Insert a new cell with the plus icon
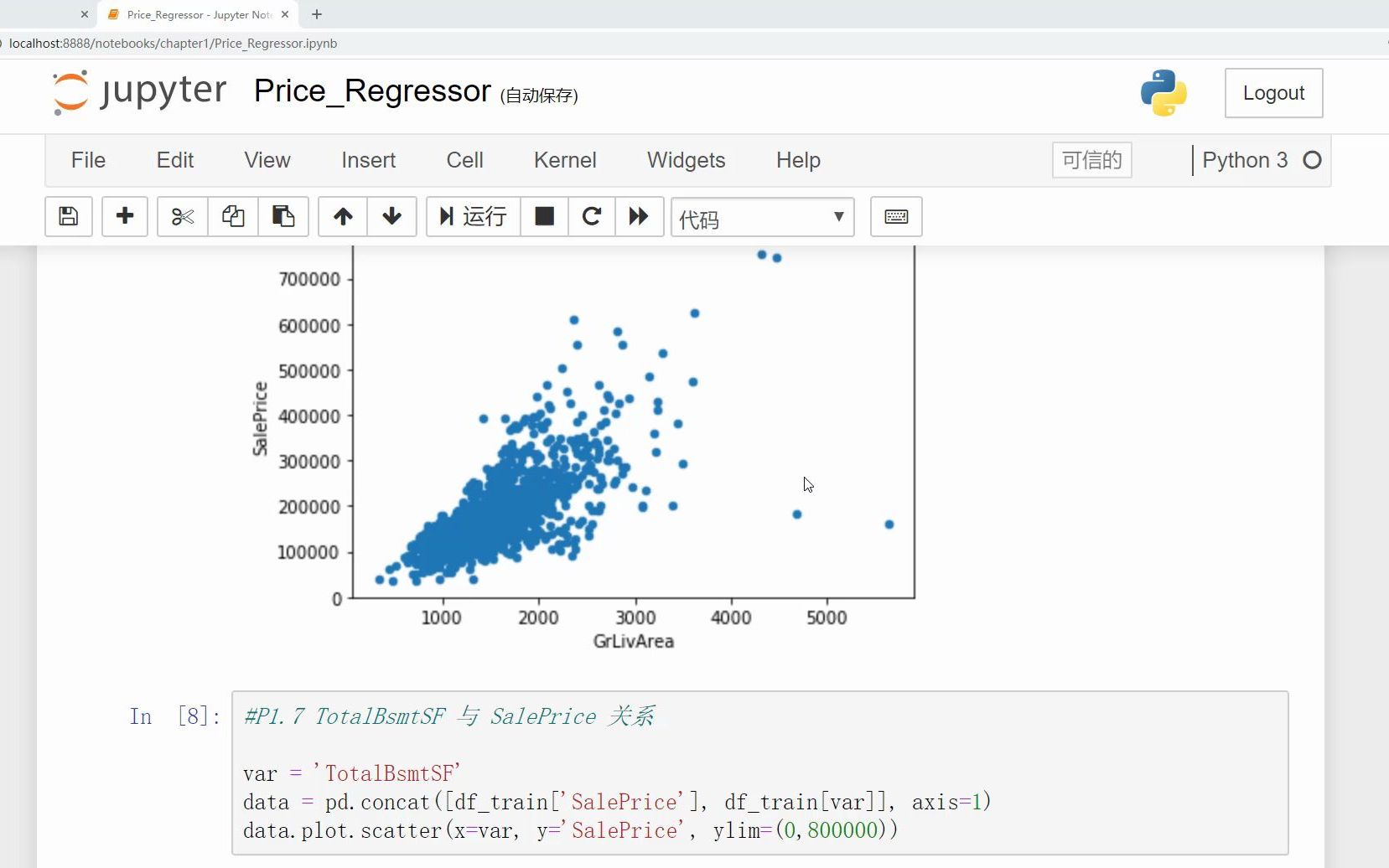The width and height of the screenshot is (1389, 868). pyautogui.click(x=125, y=217)
